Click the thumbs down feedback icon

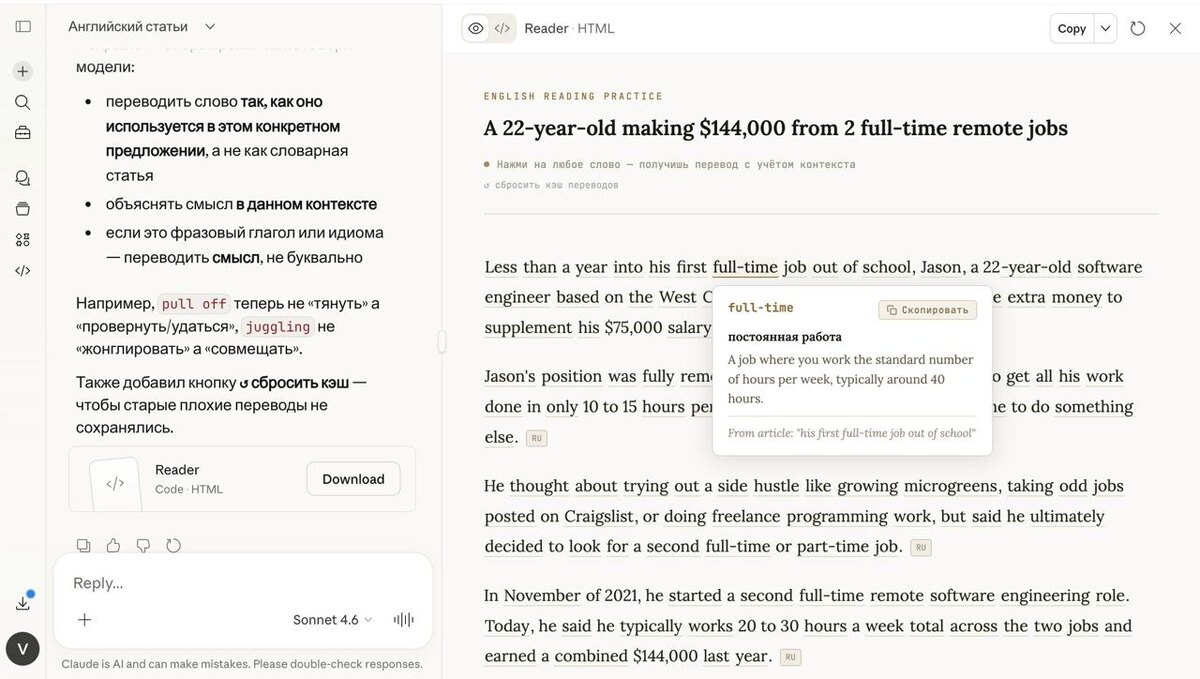(x=143, y=545)
